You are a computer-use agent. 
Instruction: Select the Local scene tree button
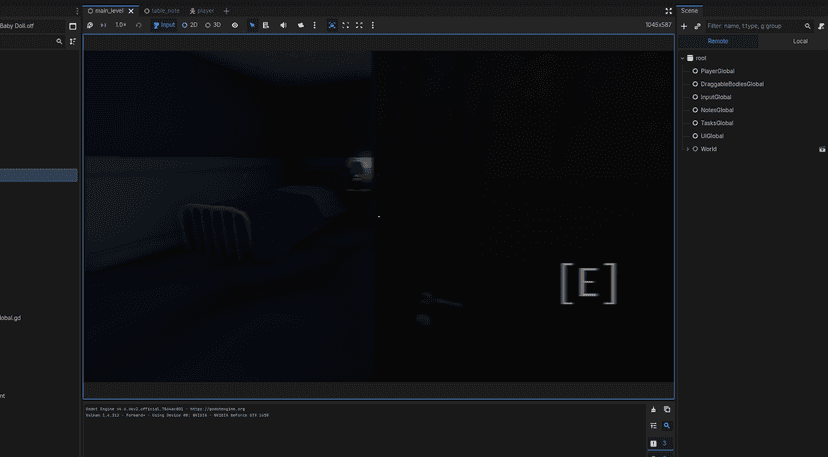tap(800, 41)
